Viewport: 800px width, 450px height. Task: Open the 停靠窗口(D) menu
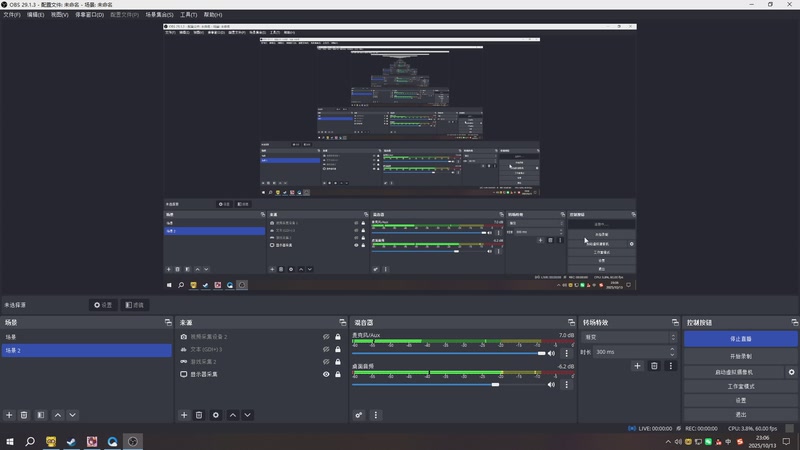click(x=90, y=15)
